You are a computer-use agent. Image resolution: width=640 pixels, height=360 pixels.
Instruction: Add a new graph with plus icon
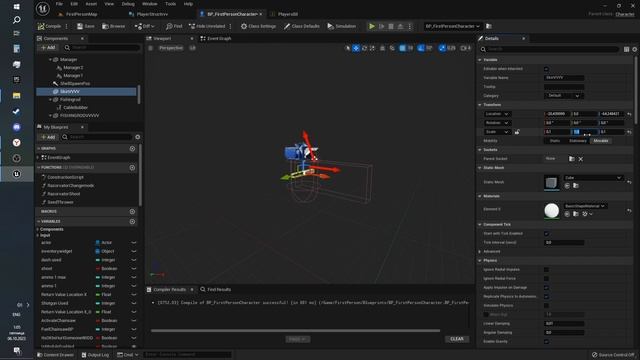tap(132, 149)
